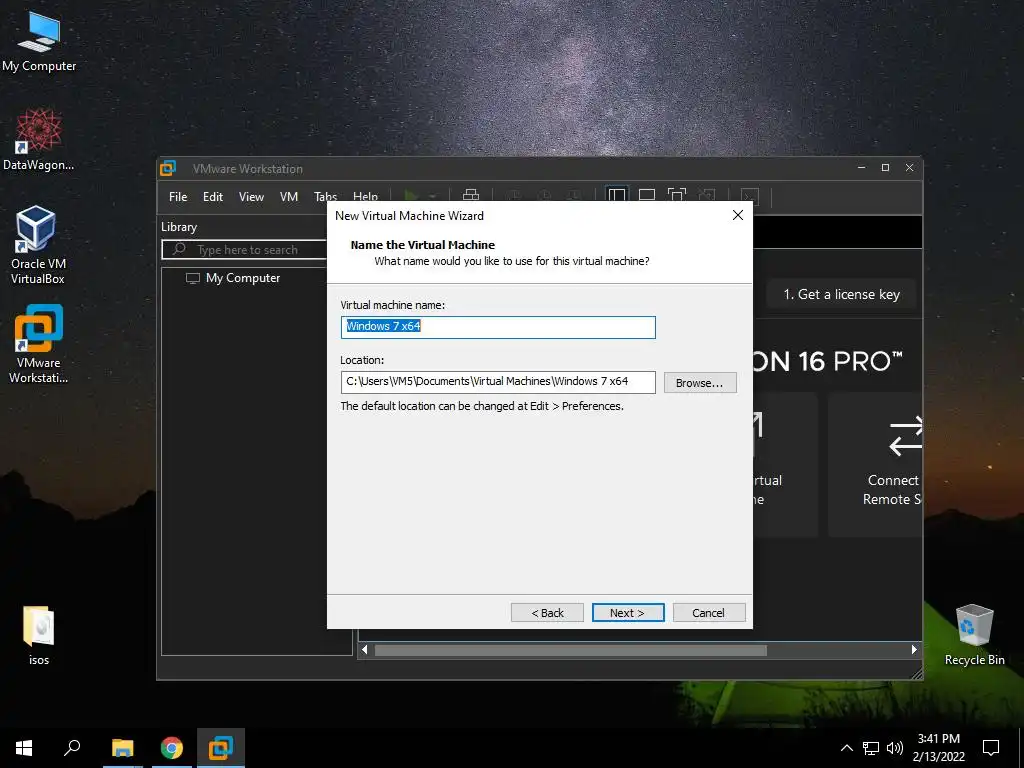Click the Virtual machine name field
Viewport: 1024px width, 768px height.
(498, 327)
